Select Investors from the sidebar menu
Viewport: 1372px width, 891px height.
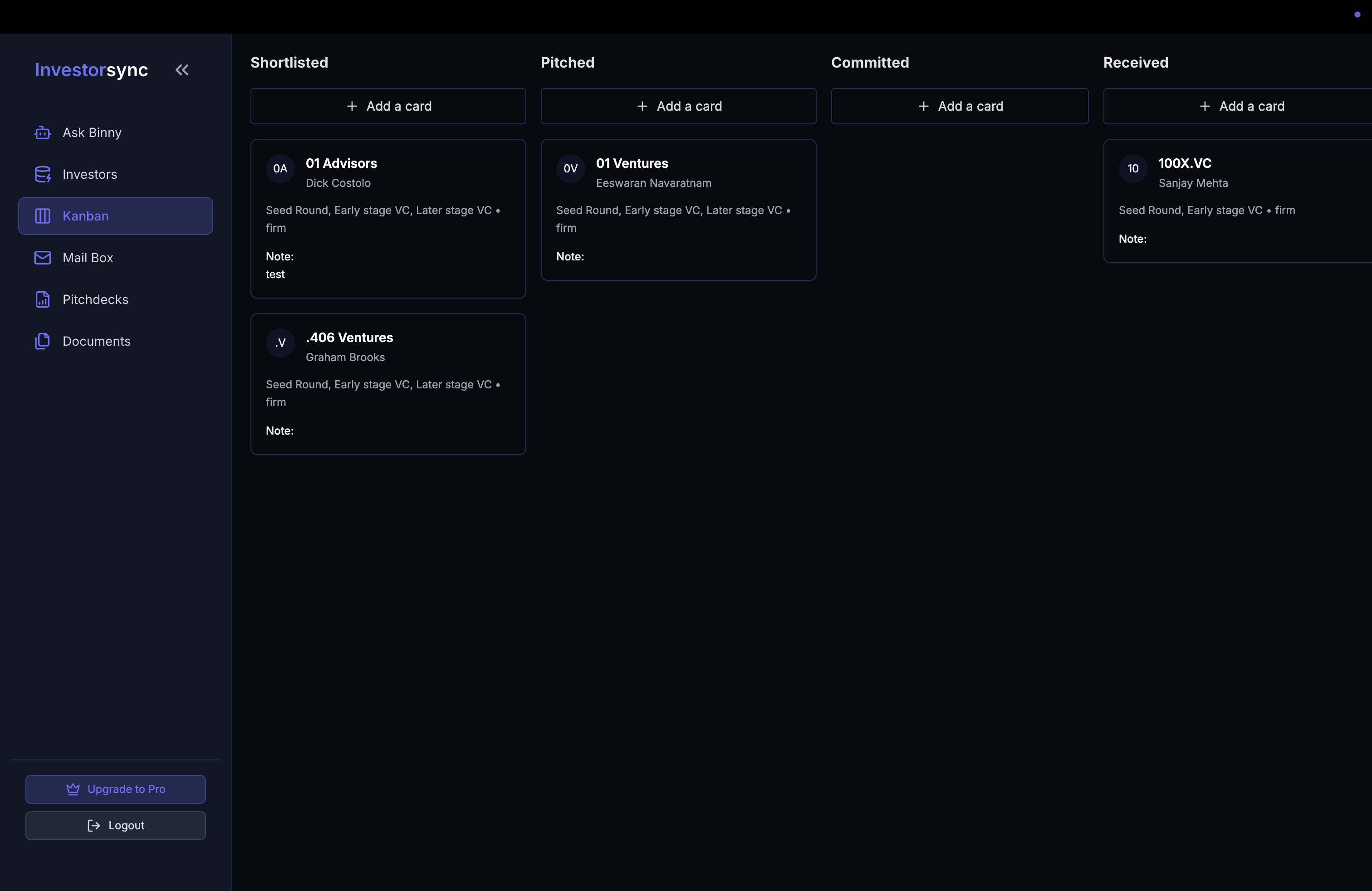pos(89,174)
